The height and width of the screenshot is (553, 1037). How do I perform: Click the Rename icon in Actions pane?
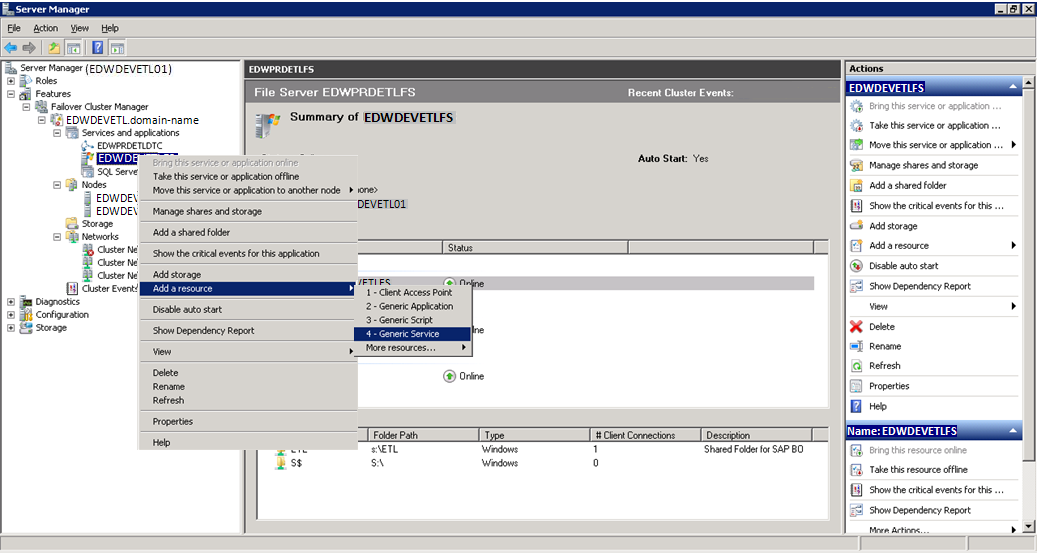pyautogui.click(x=856, y=346)
